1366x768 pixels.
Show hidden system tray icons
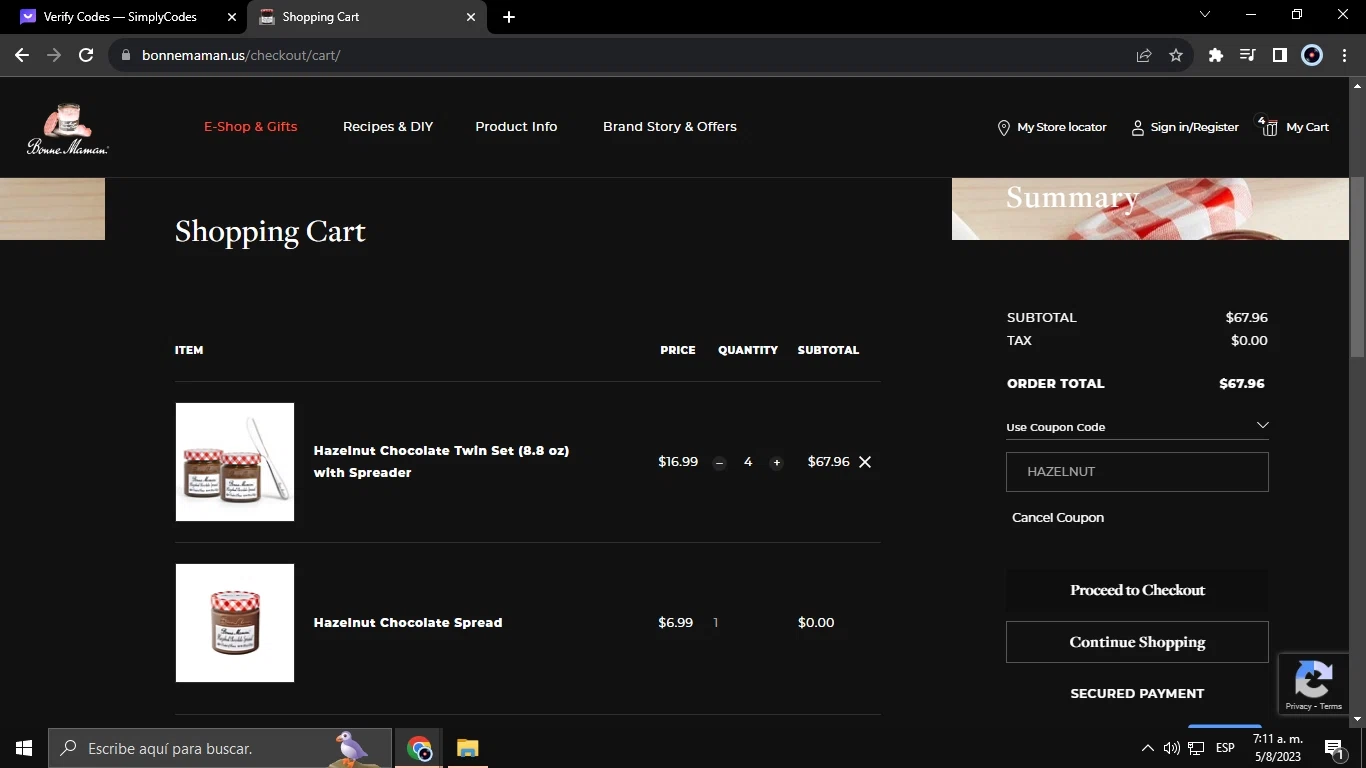(1147, 748)
